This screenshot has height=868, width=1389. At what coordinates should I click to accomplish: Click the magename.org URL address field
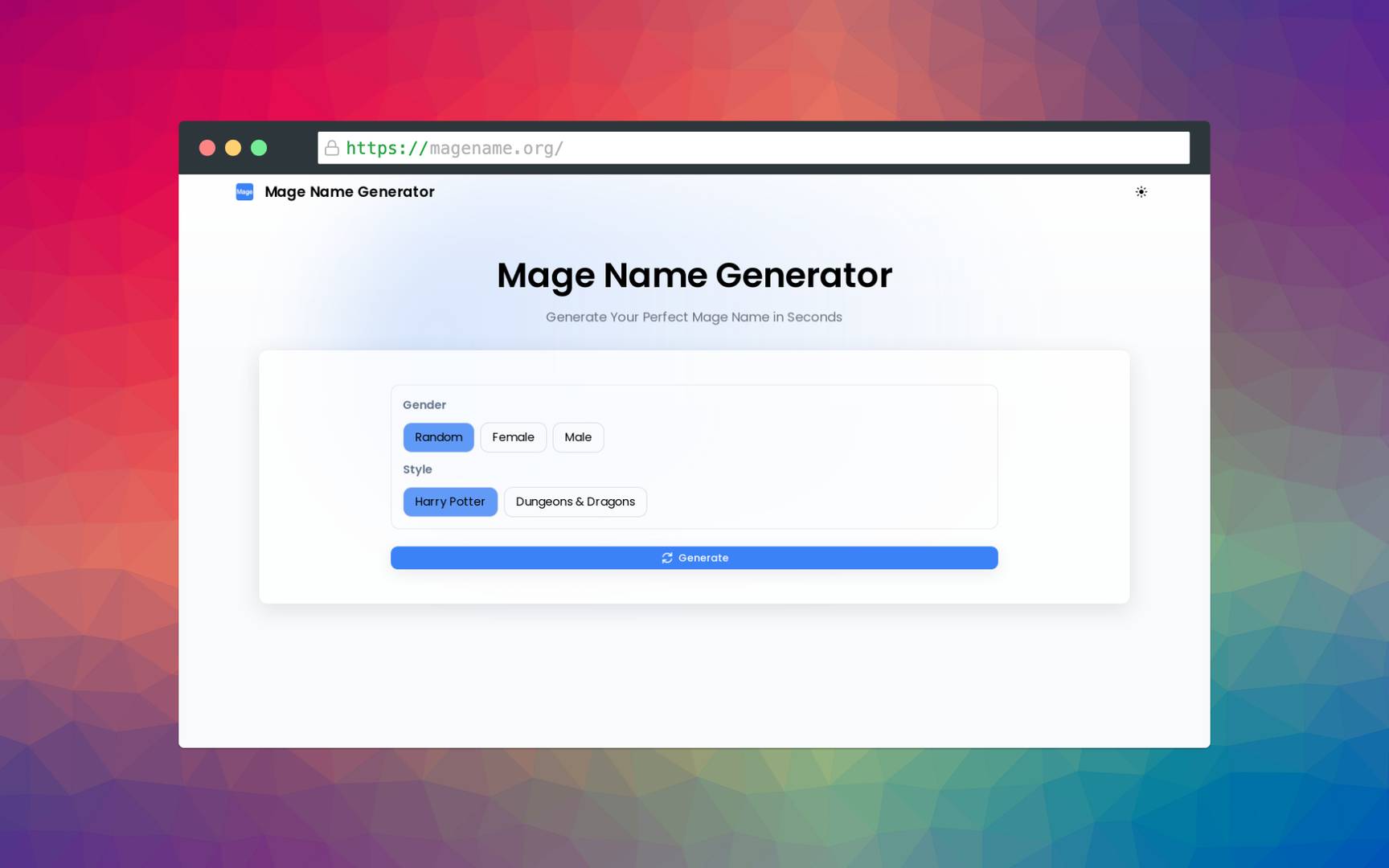(x=753, y=148)
